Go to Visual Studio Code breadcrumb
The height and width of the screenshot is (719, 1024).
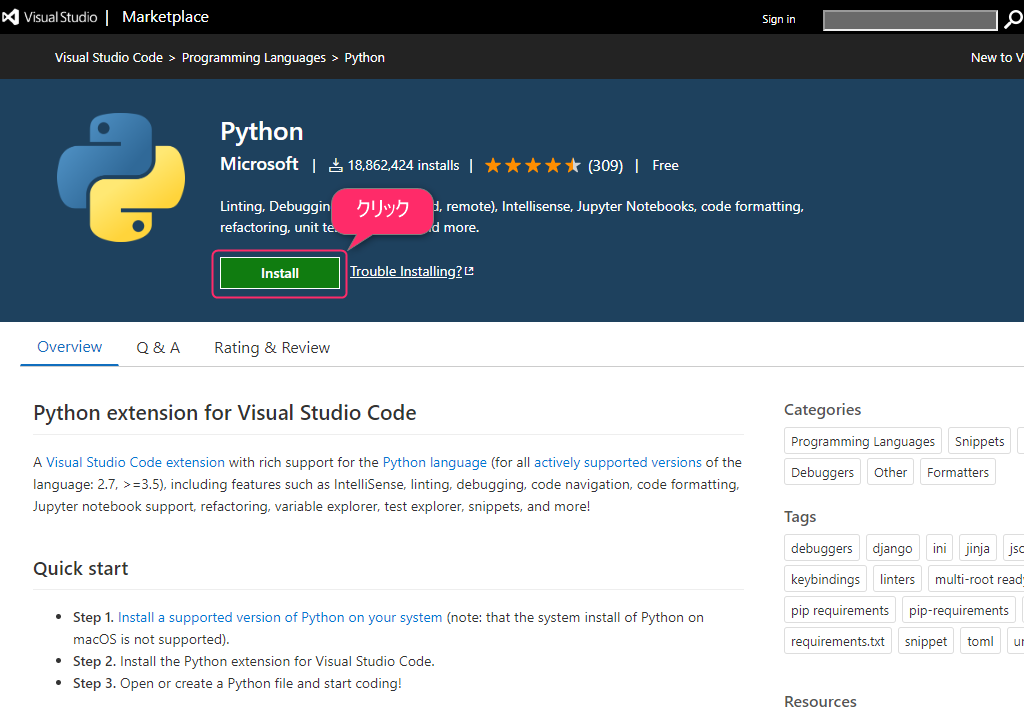[109, 57]
